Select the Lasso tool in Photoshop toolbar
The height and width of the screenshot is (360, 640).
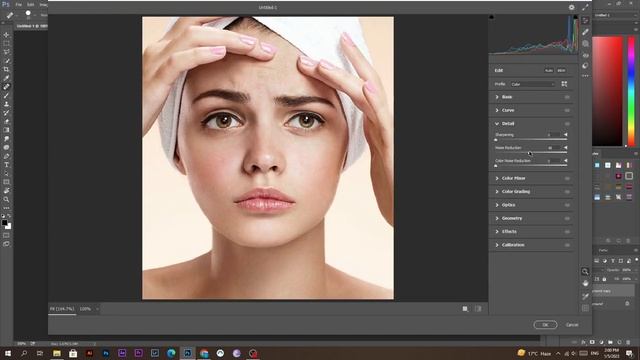[6, 52]
